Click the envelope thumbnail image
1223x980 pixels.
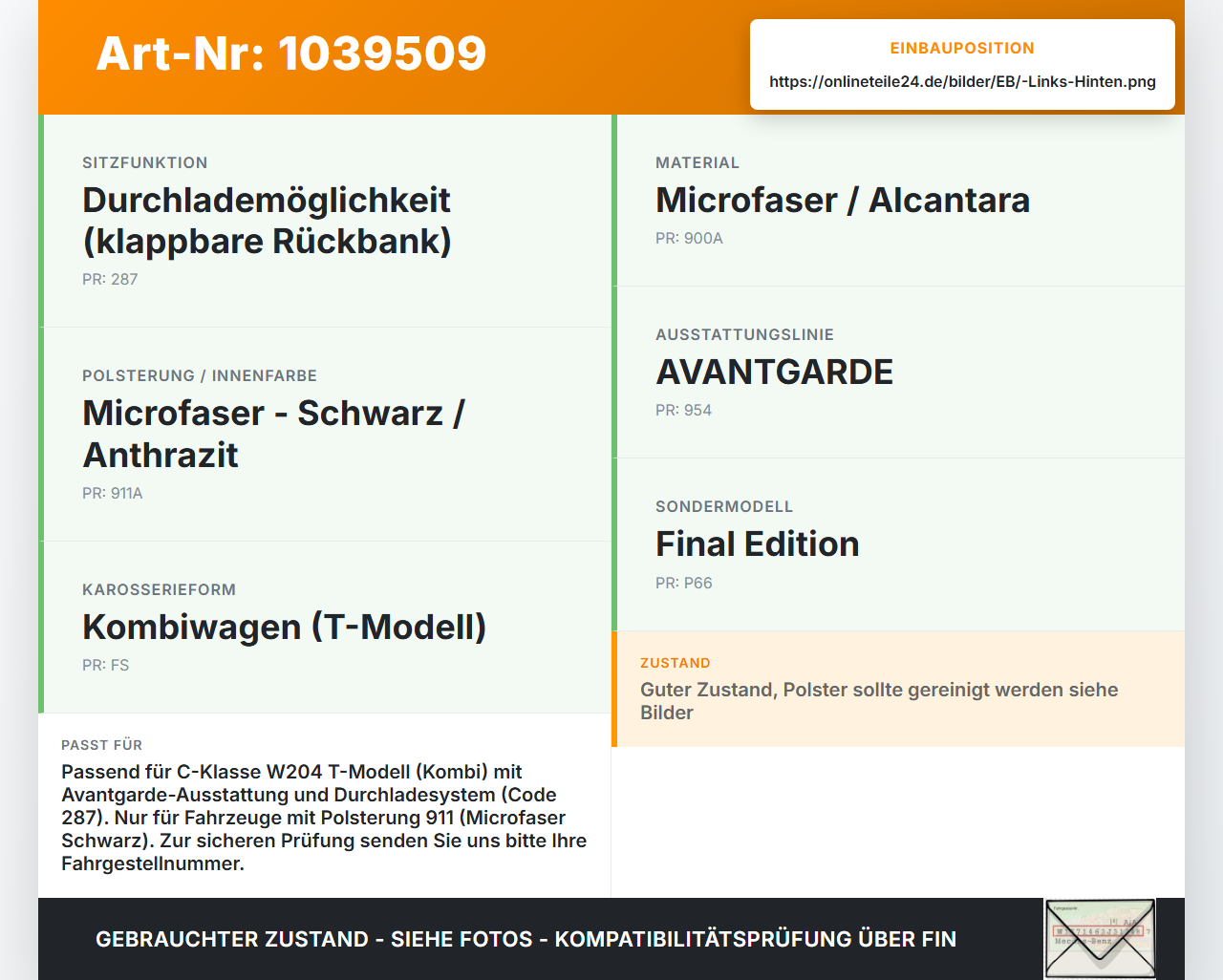(x=1100, y=939)
